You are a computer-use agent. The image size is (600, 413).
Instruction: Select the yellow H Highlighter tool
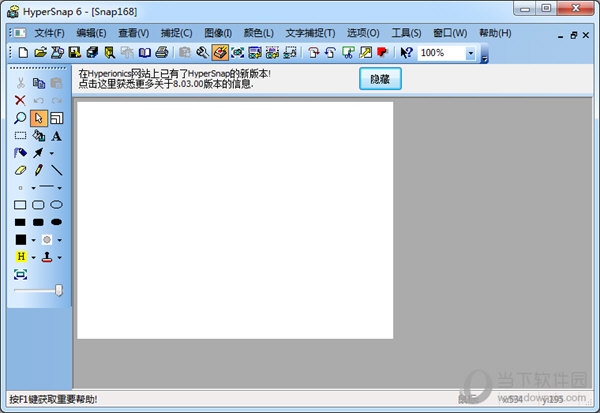pos(21,256)
